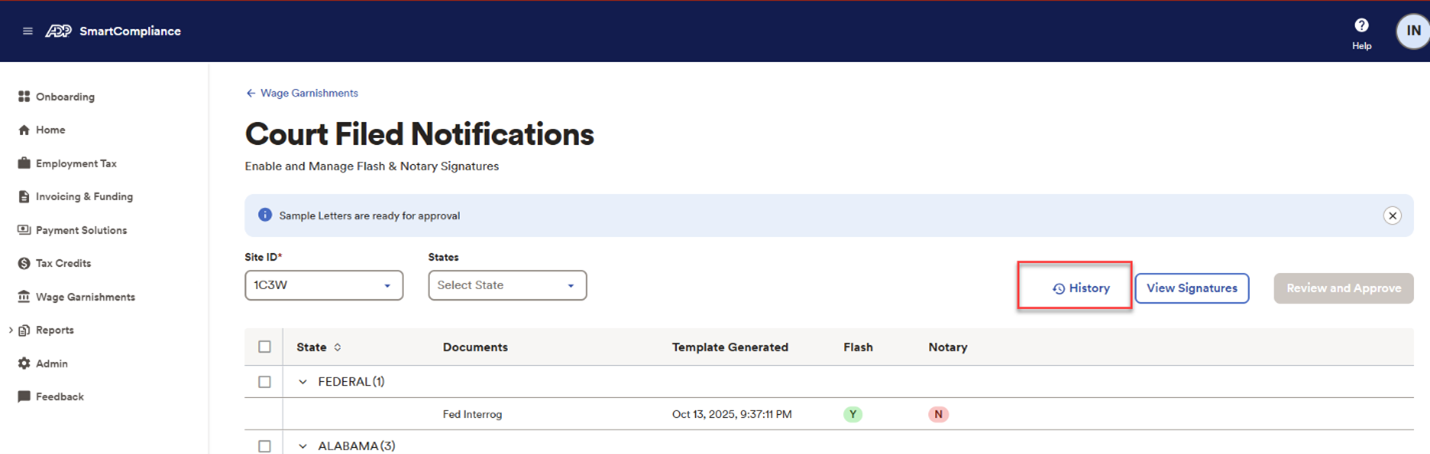
Task: Click the Help question mark icon
Action: (x=1361, y=26)
